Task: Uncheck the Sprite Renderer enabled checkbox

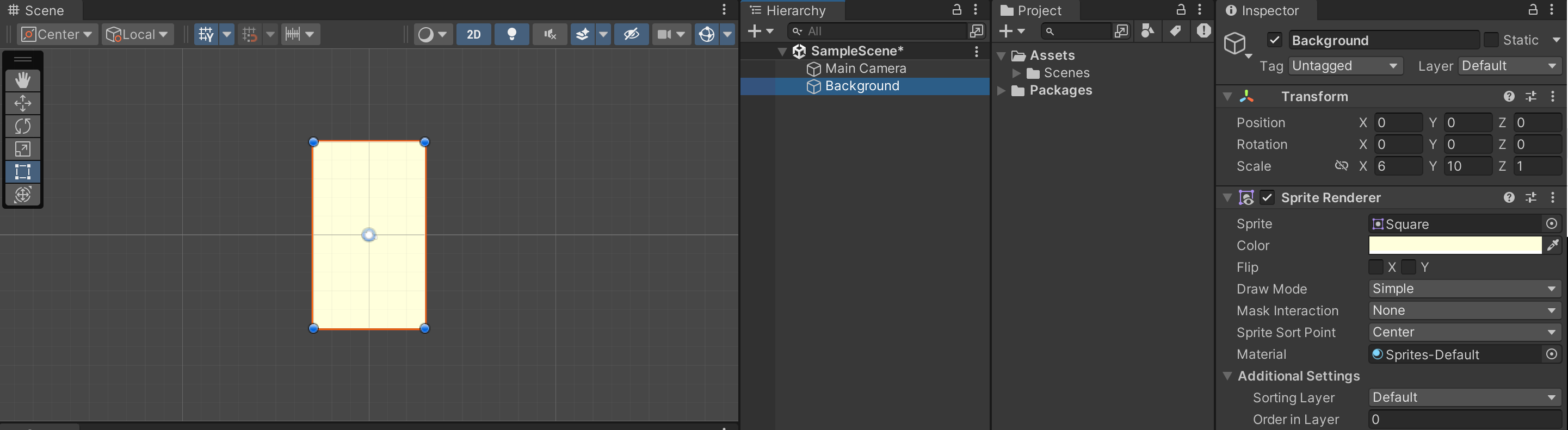Action: point(1267,198)
